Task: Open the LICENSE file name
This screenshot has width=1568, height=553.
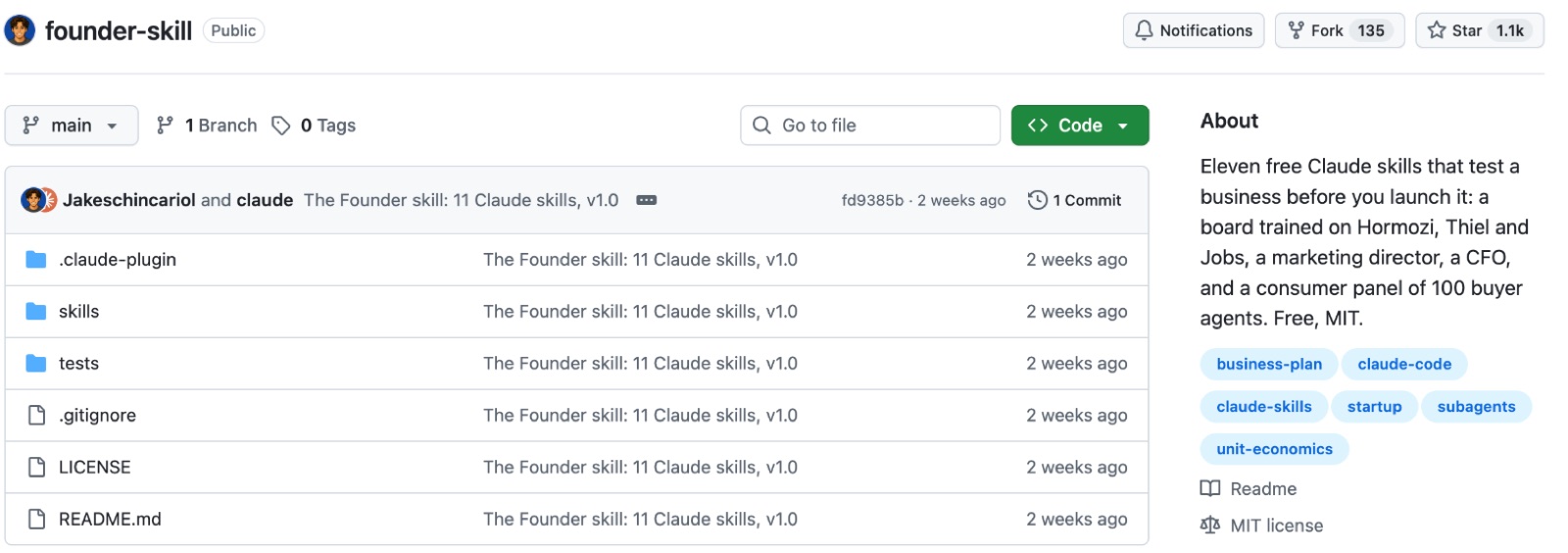Action: point(94,468)
